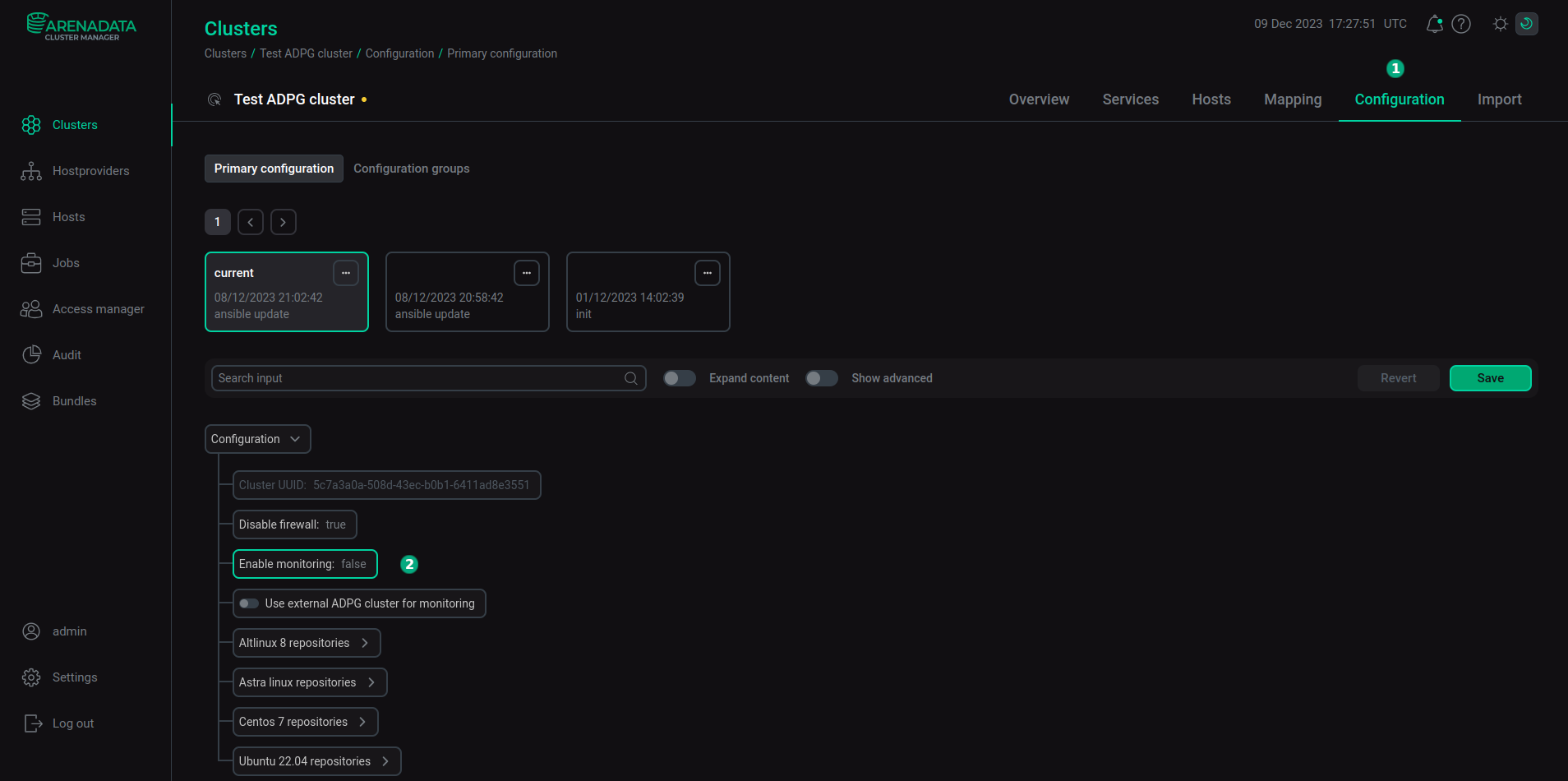Switch to the light theme sun icon

[1501, 24]
